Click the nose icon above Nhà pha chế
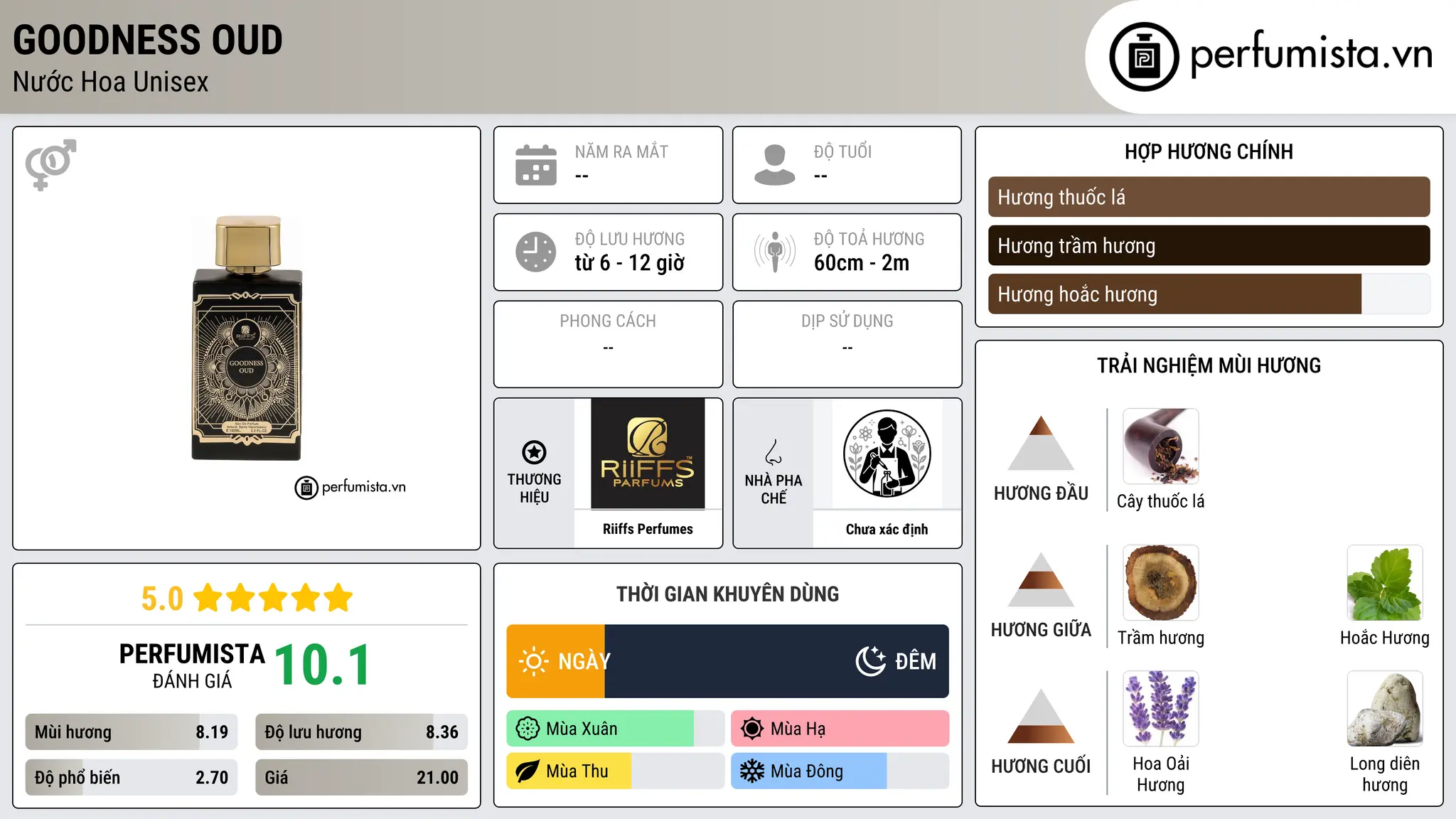 coord(773,452)
